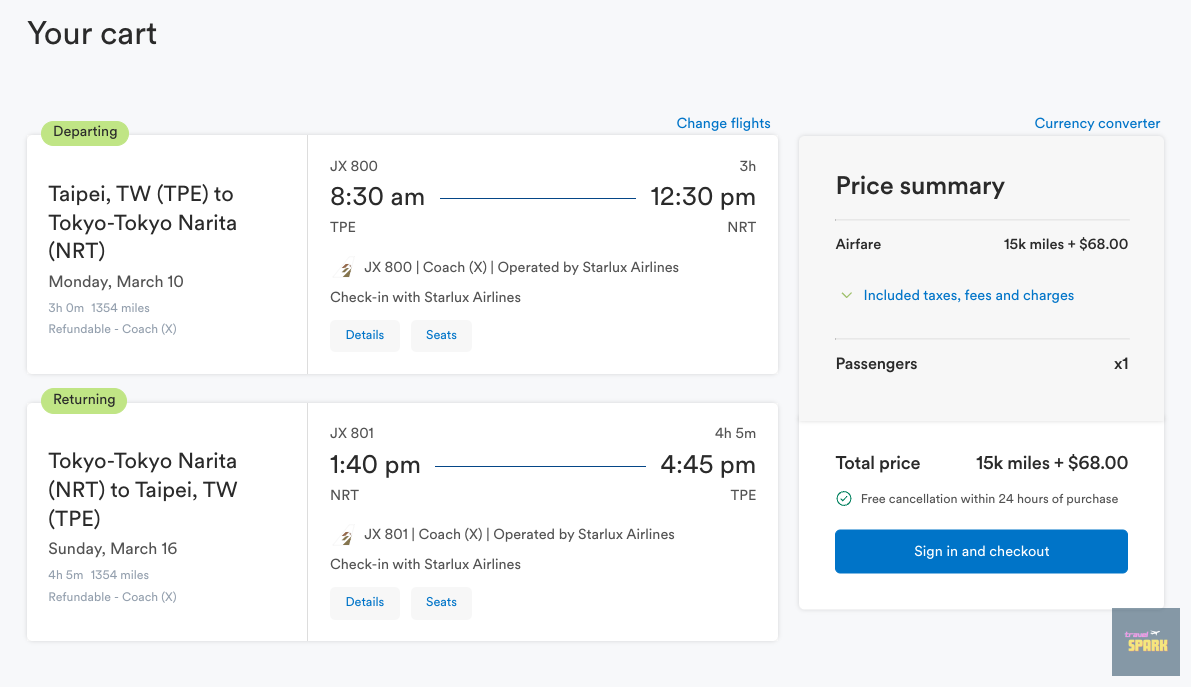Open the Change flights link

(723, 124)
